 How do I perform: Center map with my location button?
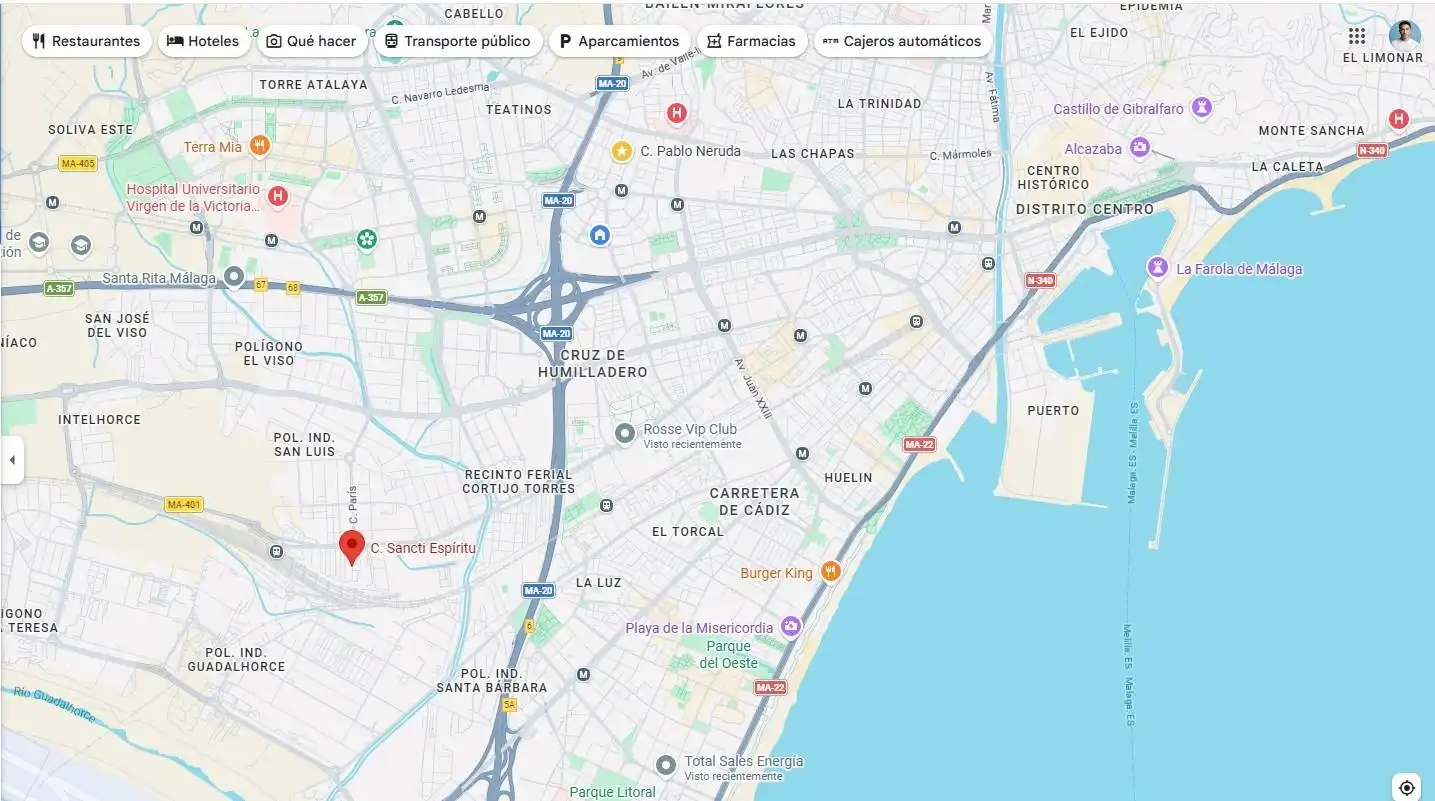(x=1407, y=788)
